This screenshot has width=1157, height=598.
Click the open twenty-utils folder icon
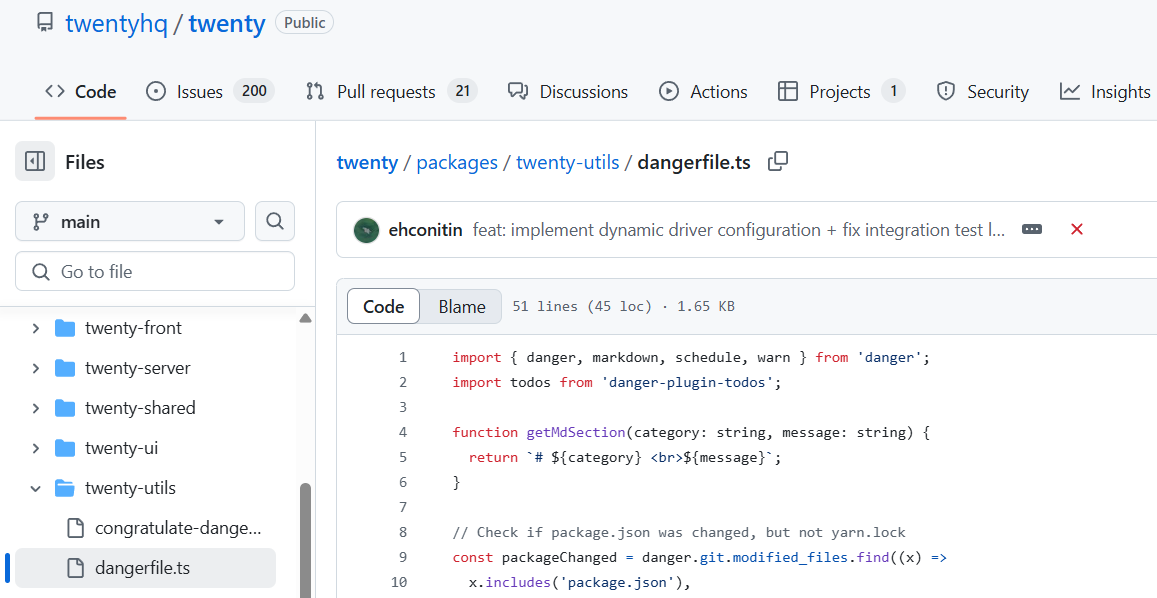pyautogui.click(x=65, y=487)
